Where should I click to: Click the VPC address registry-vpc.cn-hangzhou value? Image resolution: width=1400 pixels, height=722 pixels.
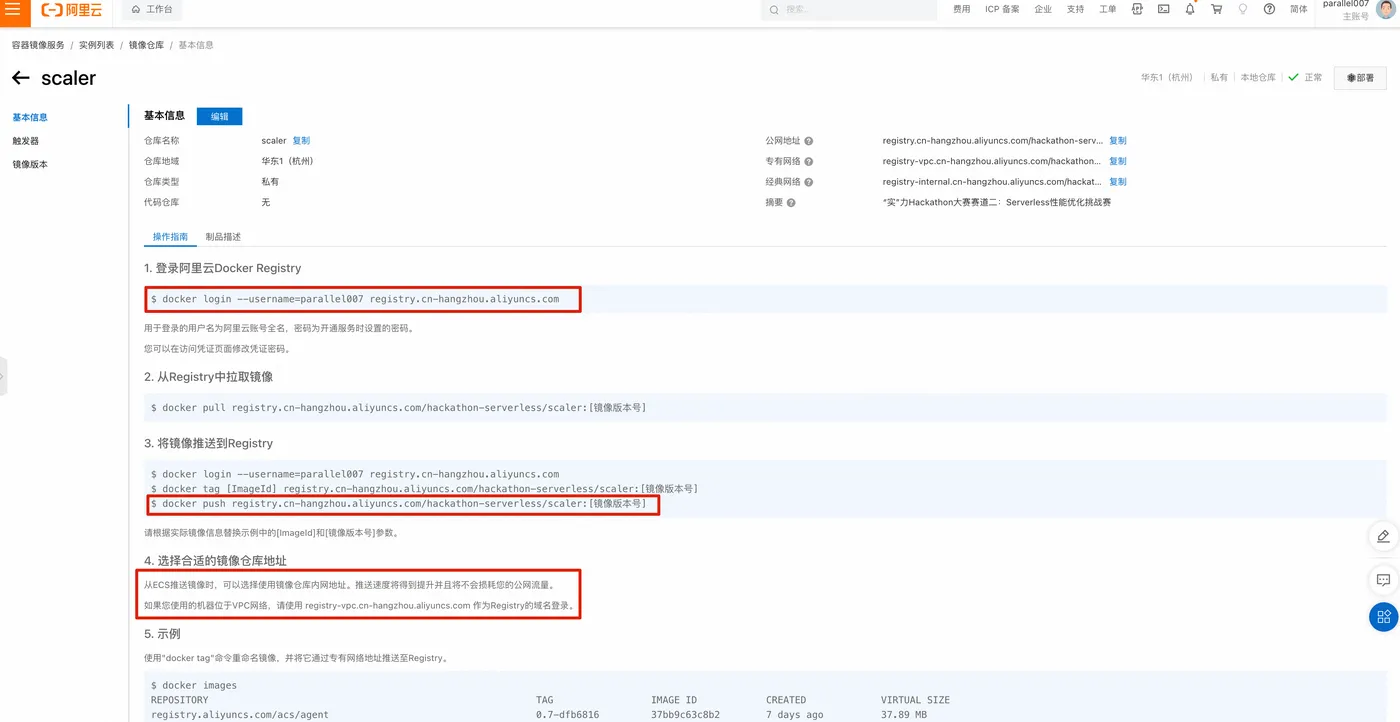pyautogui.click(x=992, y=161)
